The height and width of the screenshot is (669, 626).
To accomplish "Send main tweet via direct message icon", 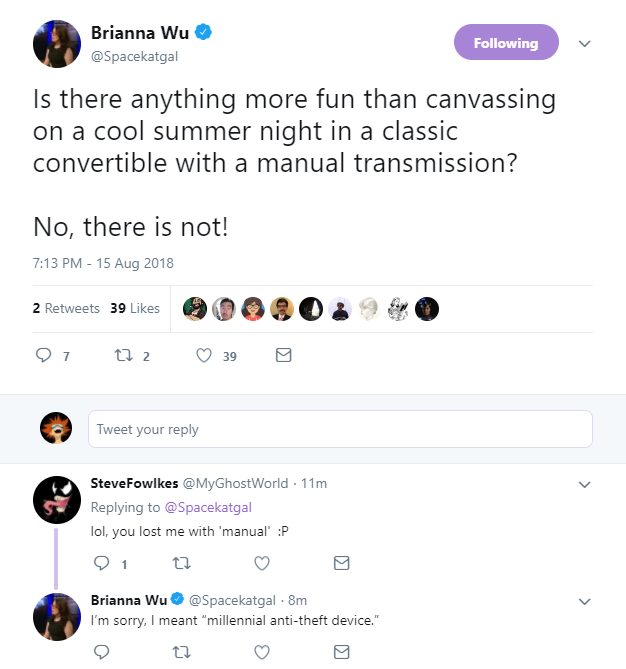I will pyautogui.click(x=283, y=355).
